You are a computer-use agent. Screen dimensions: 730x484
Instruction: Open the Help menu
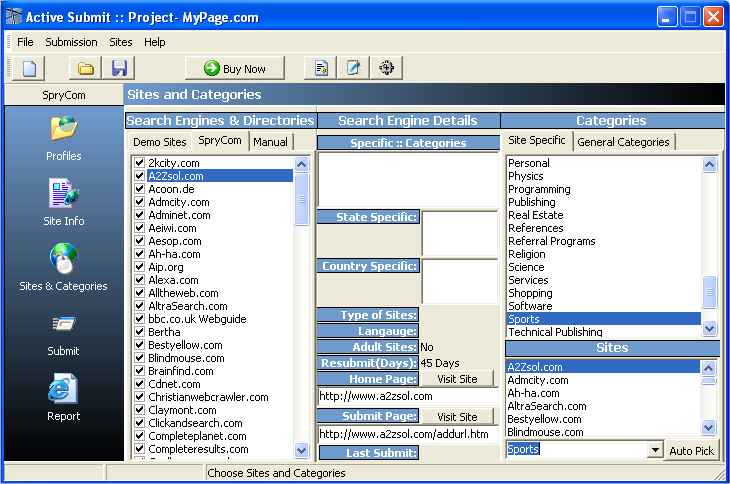(155, 42)
